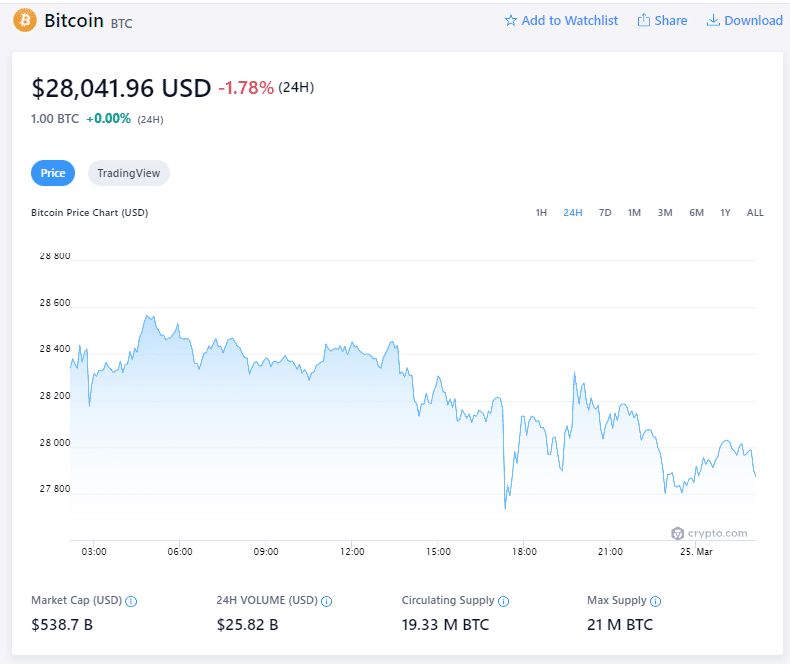Open the Circulating Supply info icon

pyautogui.click(x=503, y=602)
